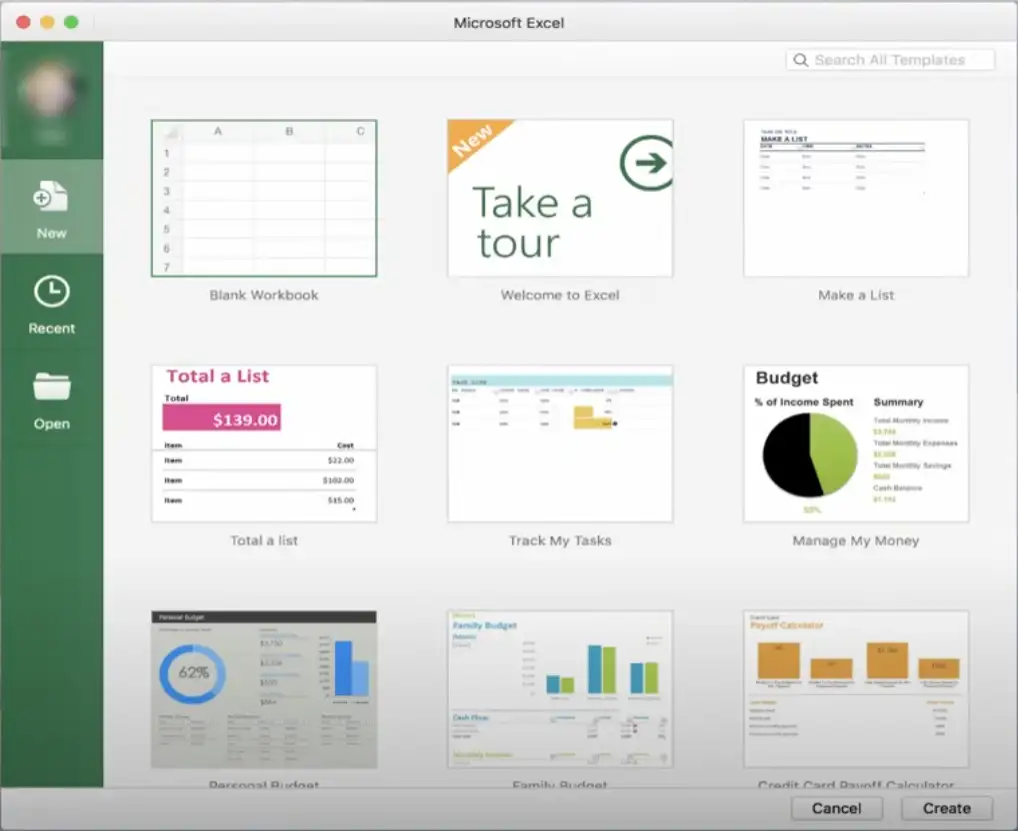Viewport: 1018px width, 831px height.
Task: Click the yellow minimize window button
Action: click(47, 22)
